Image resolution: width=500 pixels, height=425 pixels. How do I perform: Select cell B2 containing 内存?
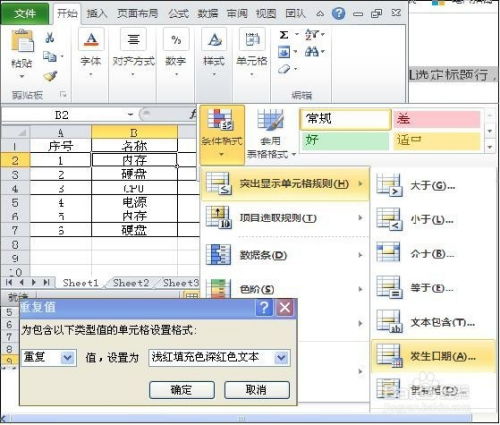pos(134,160)
